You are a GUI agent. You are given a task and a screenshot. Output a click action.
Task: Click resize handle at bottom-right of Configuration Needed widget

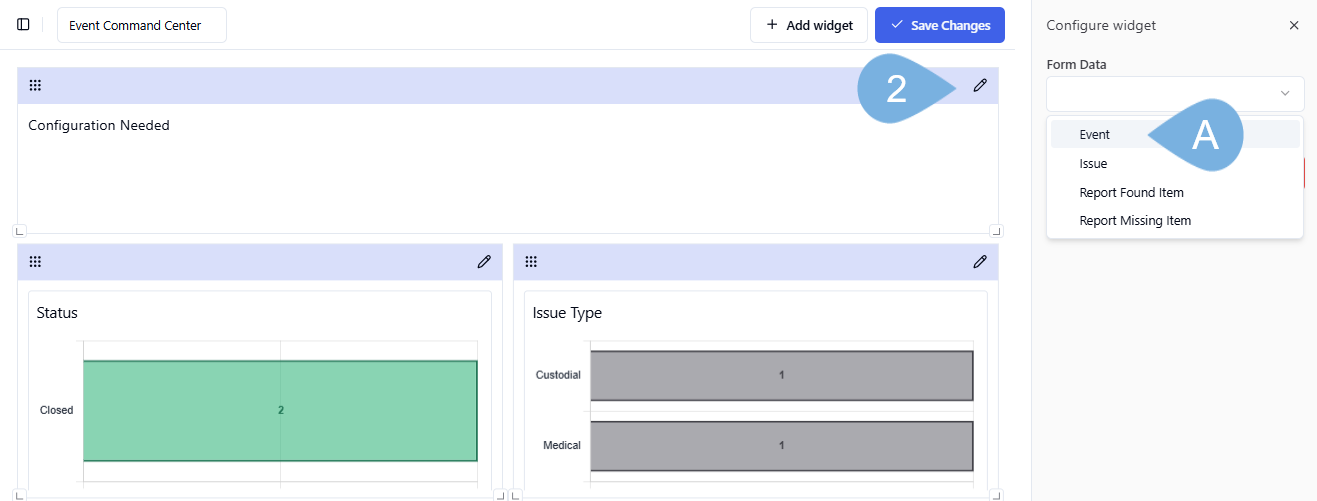tap(995, 231)
